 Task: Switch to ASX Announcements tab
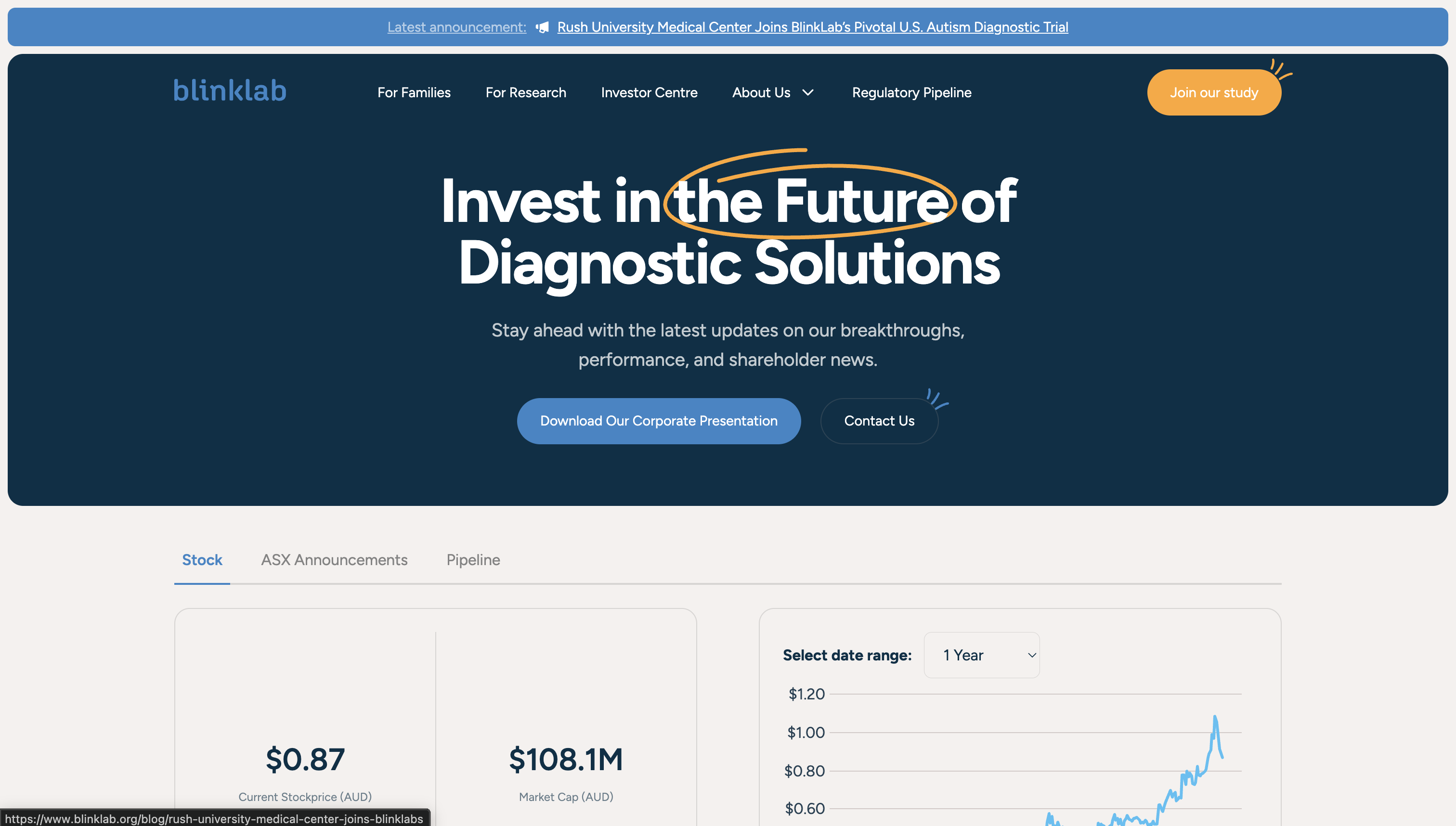click(x=334, y=560)
